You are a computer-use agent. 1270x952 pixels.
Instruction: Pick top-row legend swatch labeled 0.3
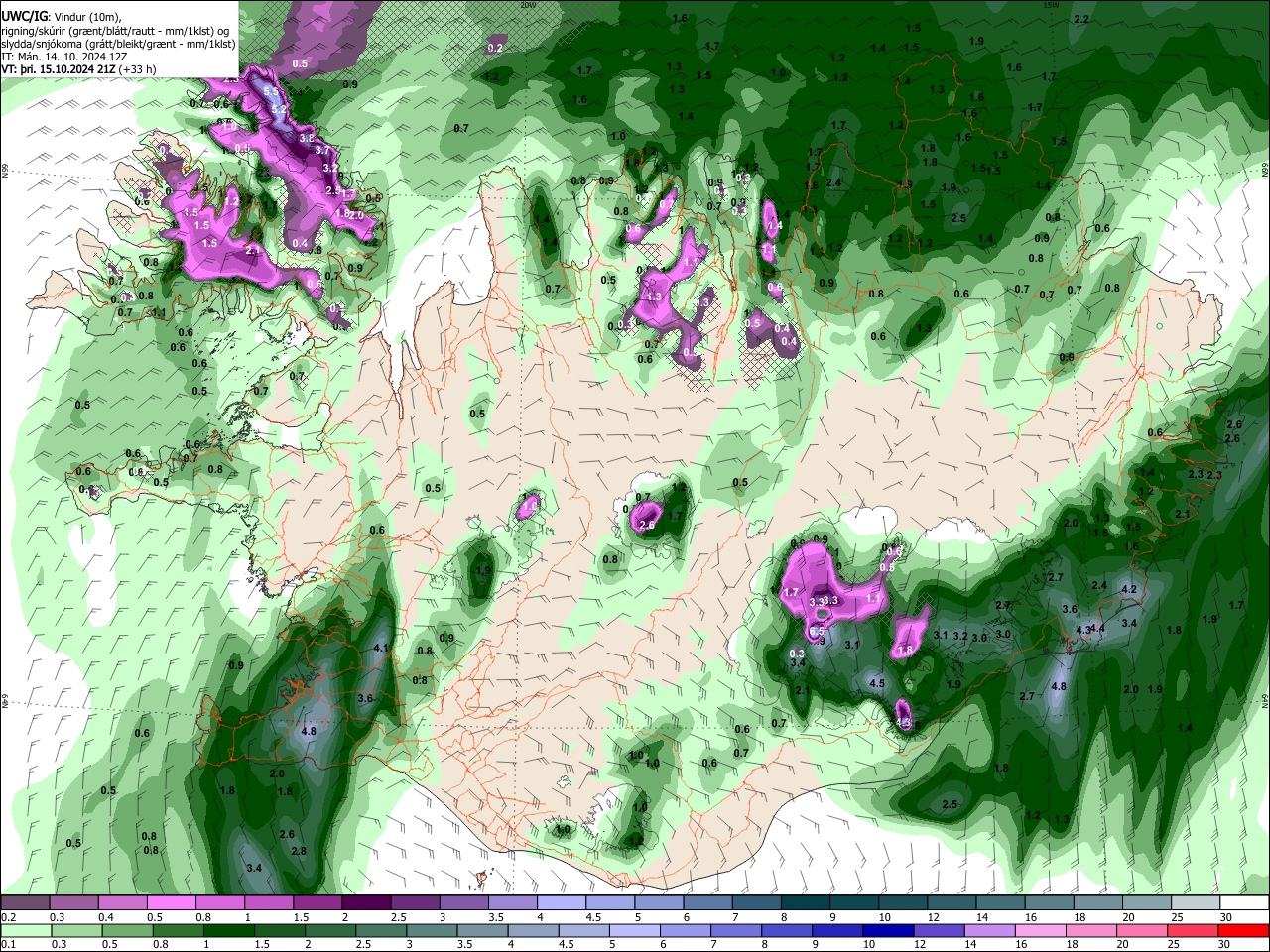(x=73, y=903)
